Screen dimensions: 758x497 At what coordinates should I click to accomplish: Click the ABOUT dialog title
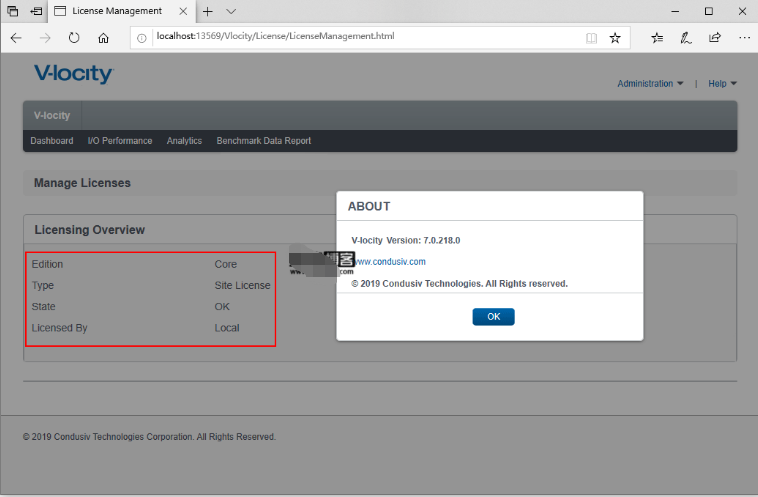point(369,206)
